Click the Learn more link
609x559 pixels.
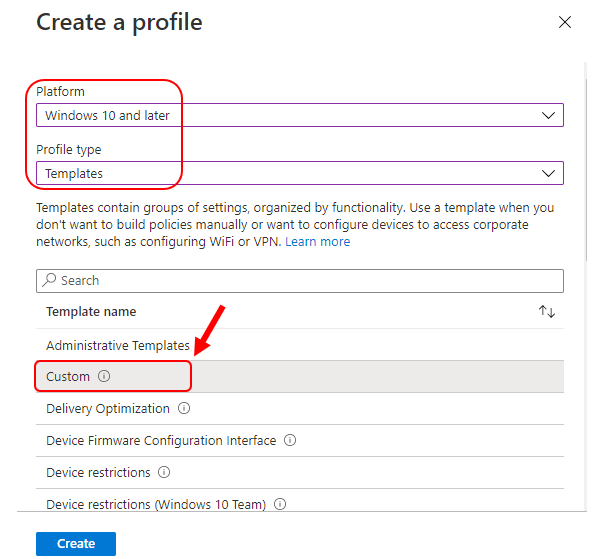pyautogui.click(x=317, y=242)
